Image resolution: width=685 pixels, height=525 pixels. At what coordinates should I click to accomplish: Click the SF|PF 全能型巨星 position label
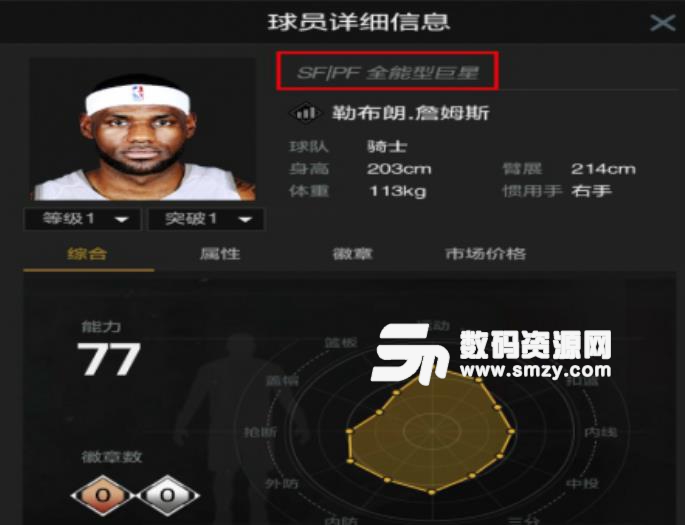pos(388,73)
